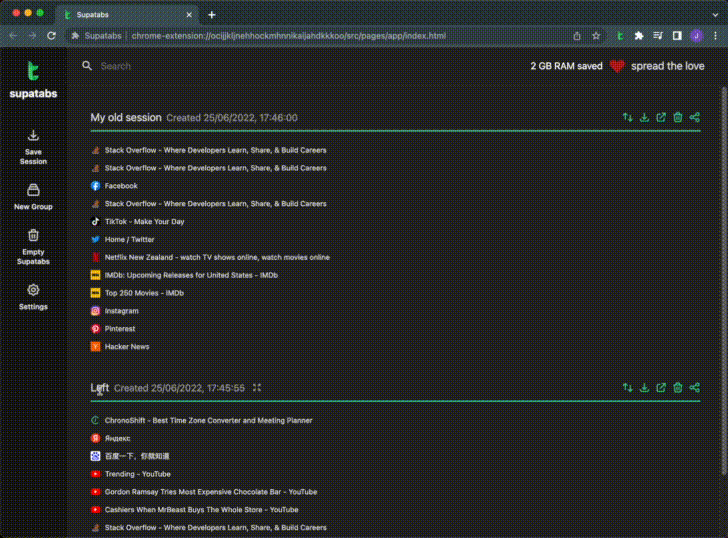Open My old session in new window

click(661, 117)
